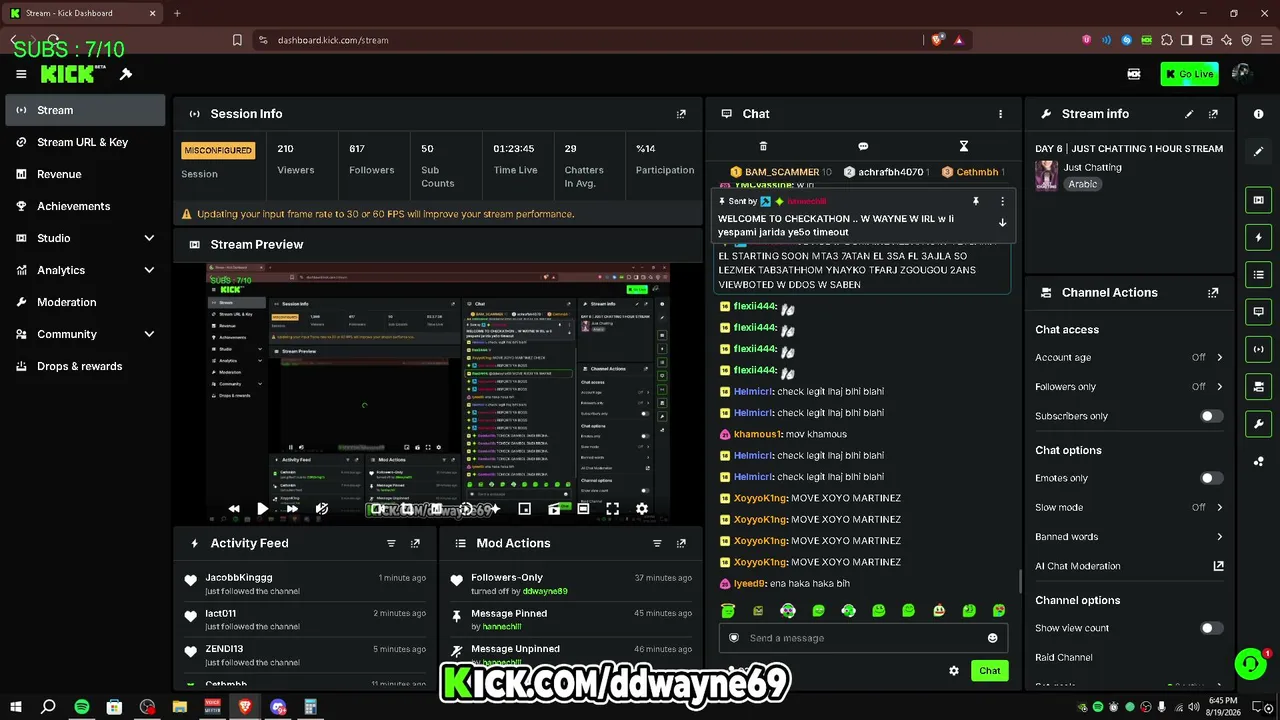Rewind the stream preview
The width and height of the screenshot is (1280, 720).
pos(234,509)
